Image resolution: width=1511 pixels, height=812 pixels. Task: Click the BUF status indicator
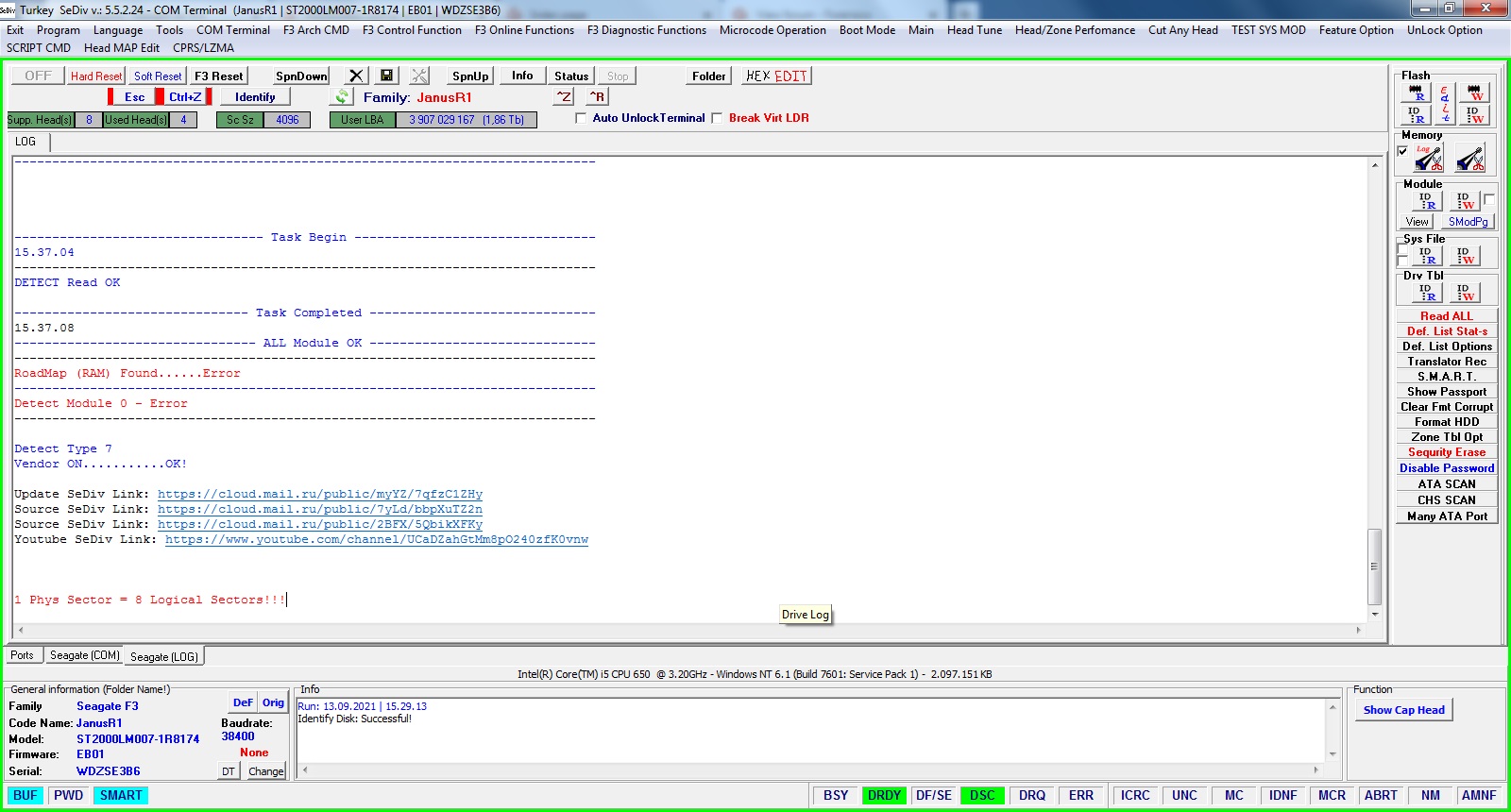(x=25, y=796)
